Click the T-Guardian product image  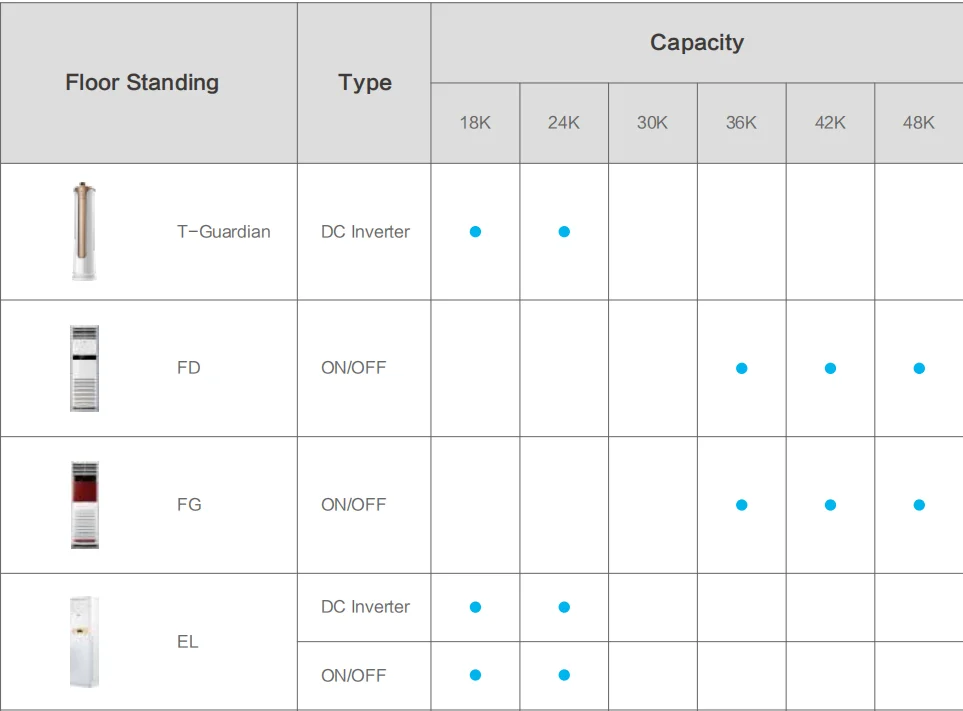point(85,231)
